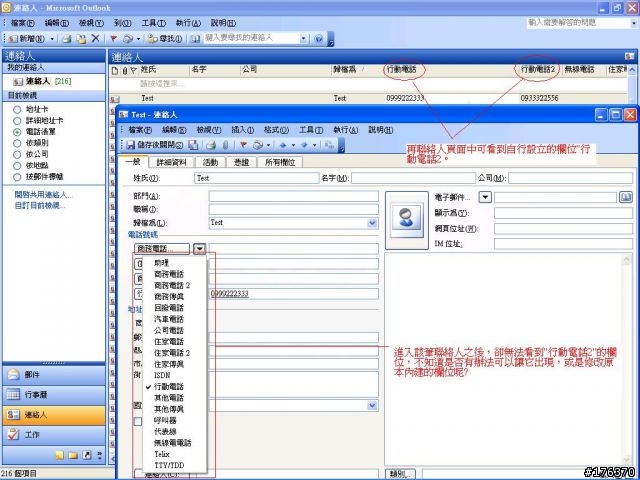The height and width of the screenshot is (480, 640).
Task: Open the address book icon in main toolbar
Action: pyautogui.click(x=195, y=39)
